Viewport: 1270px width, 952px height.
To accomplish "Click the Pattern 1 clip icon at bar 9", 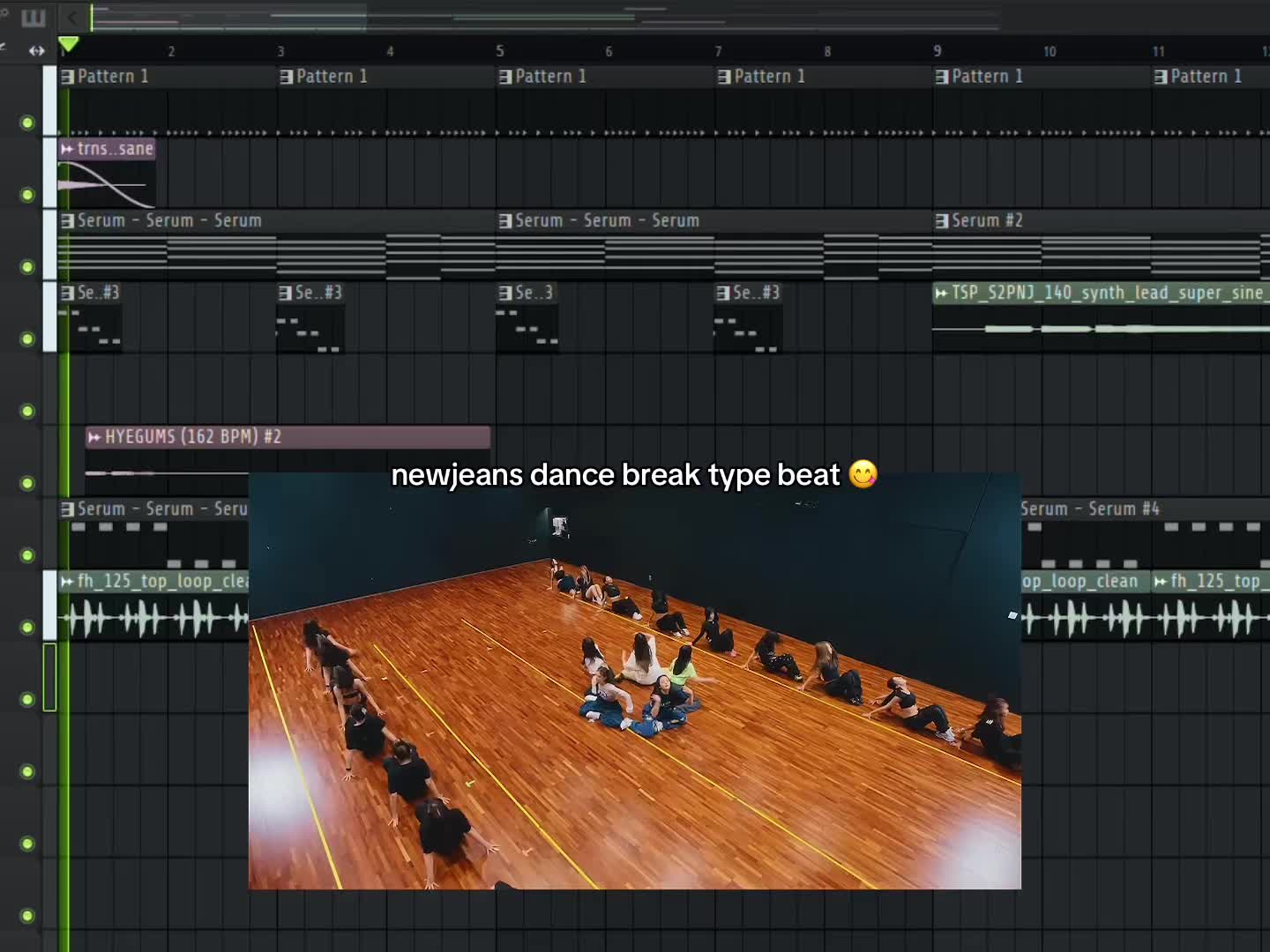I will pos(942,77).
